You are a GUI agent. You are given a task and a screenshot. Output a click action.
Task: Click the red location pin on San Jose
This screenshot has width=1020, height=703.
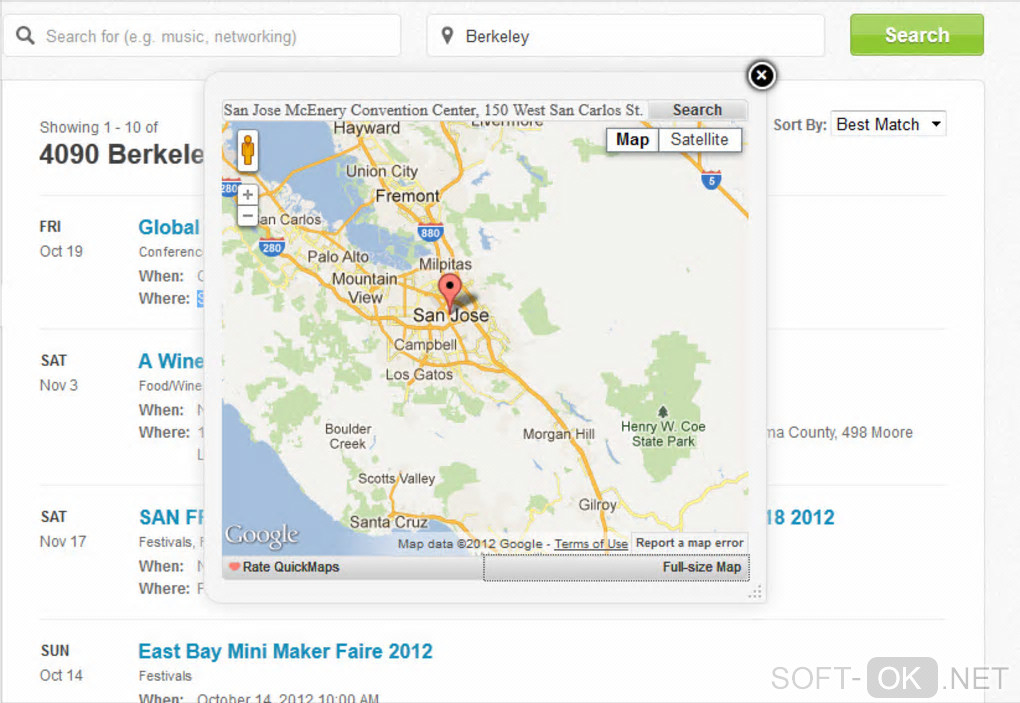tap(450, 292)
